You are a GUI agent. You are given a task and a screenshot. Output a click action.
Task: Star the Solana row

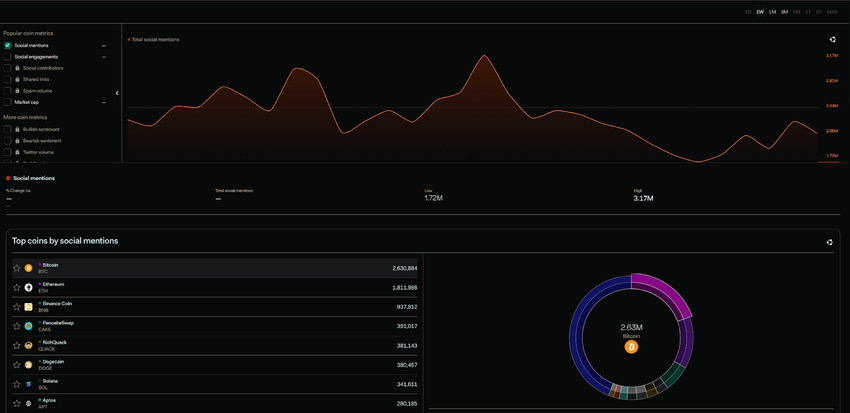[x=16, y=384]
